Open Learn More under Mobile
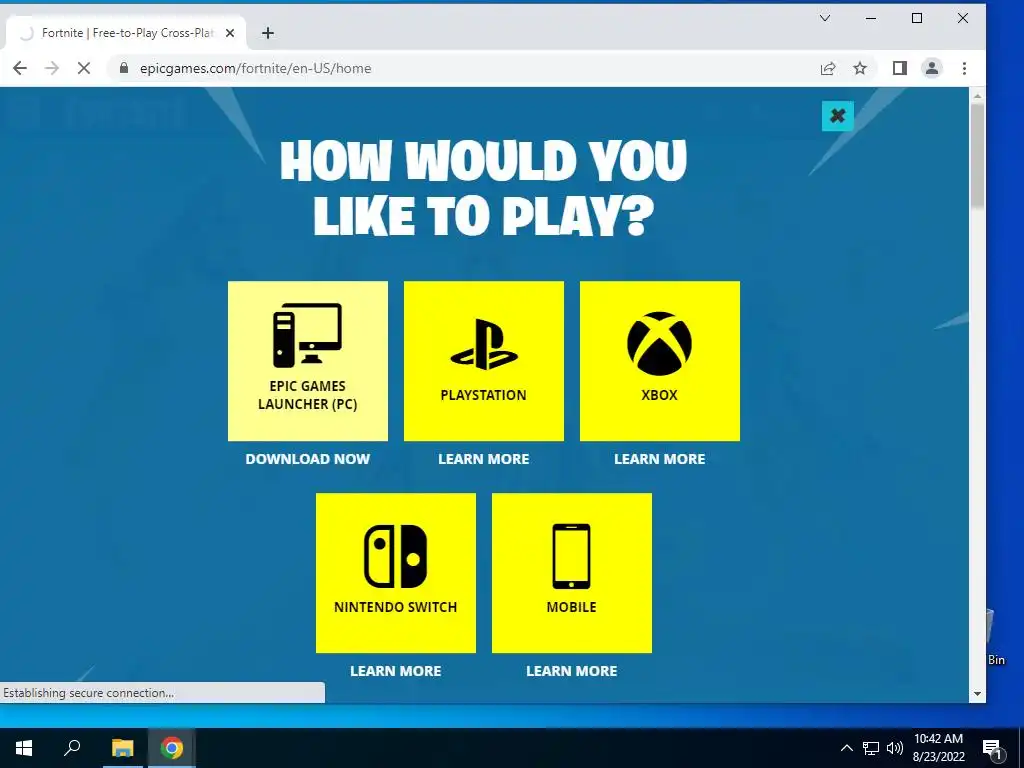 pos(571,671)
